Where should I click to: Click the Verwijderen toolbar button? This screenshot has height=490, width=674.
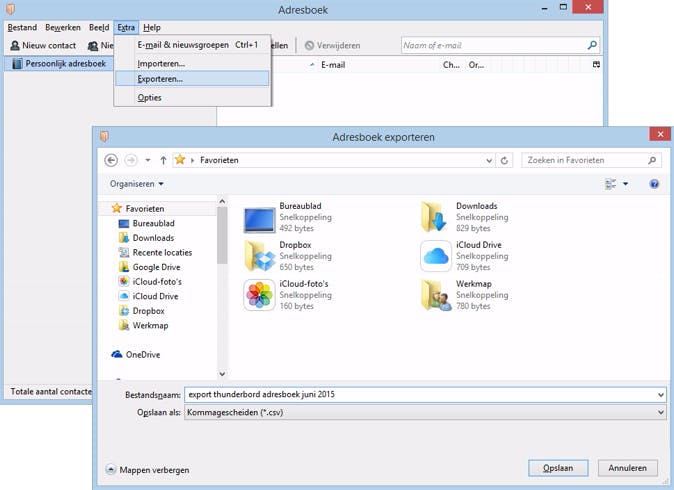pos(332,46)
